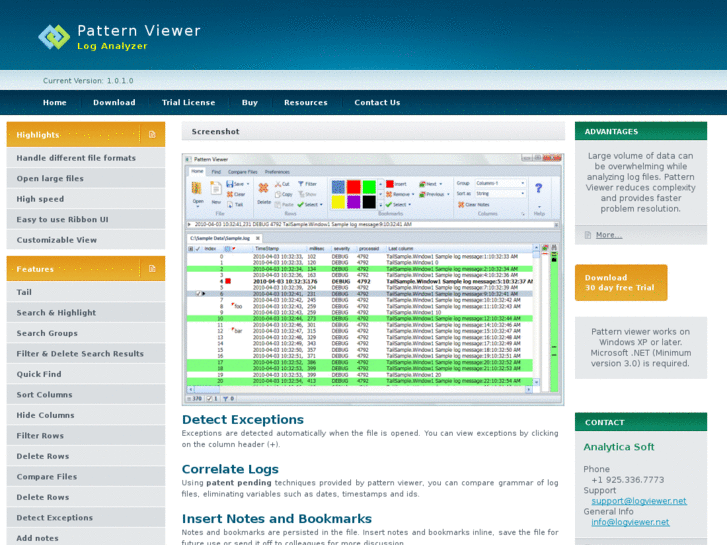The width and height of the screenshot is (727, 545).
Task: Click the binoculars icon right of grid
Action: 554,248
